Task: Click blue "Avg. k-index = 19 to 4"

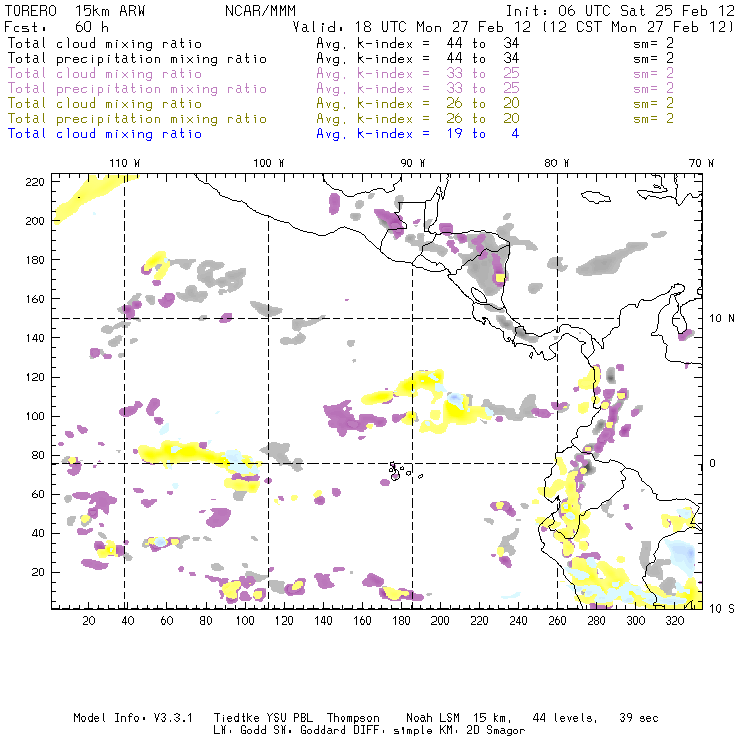Action: pos(418,134)
